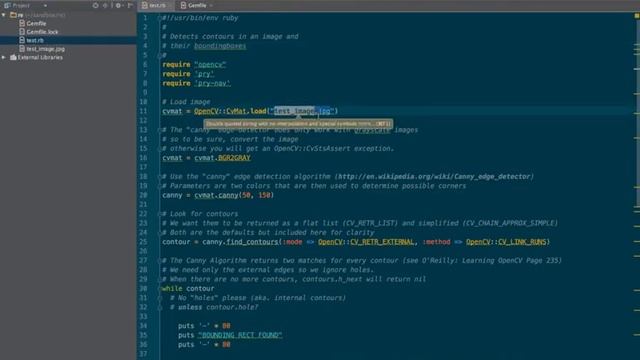Image resolution: width=640 pixels, height=360 pixels.
Task: Click the test_image.jpg file icon
Action: (x=22, y=49)
